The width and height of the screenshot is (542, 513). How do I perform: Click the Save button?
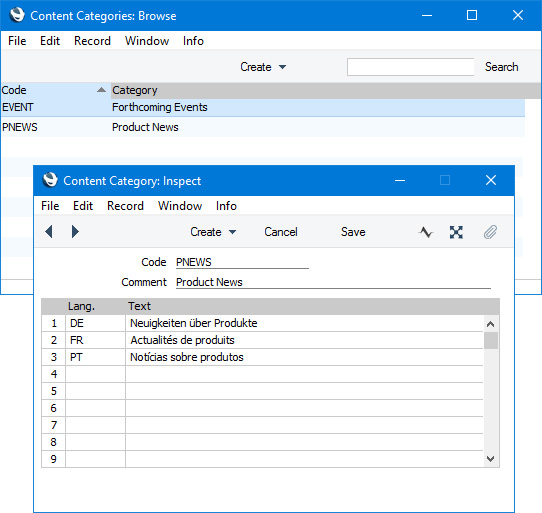click(353, 232)
